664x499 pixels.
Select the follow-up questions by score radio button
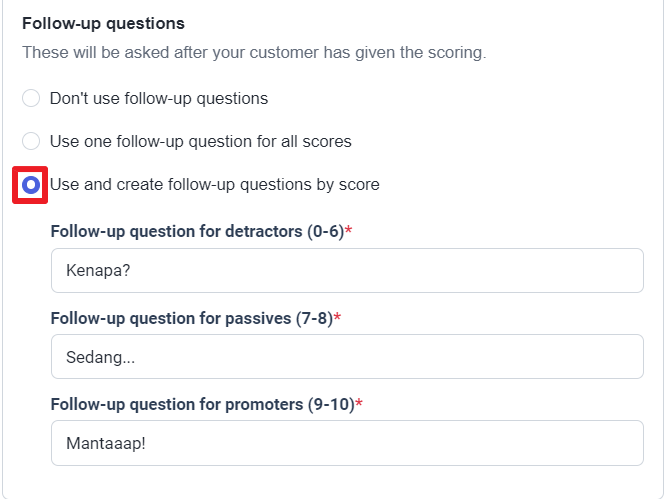pyautogui.click(x=31, y=185)
